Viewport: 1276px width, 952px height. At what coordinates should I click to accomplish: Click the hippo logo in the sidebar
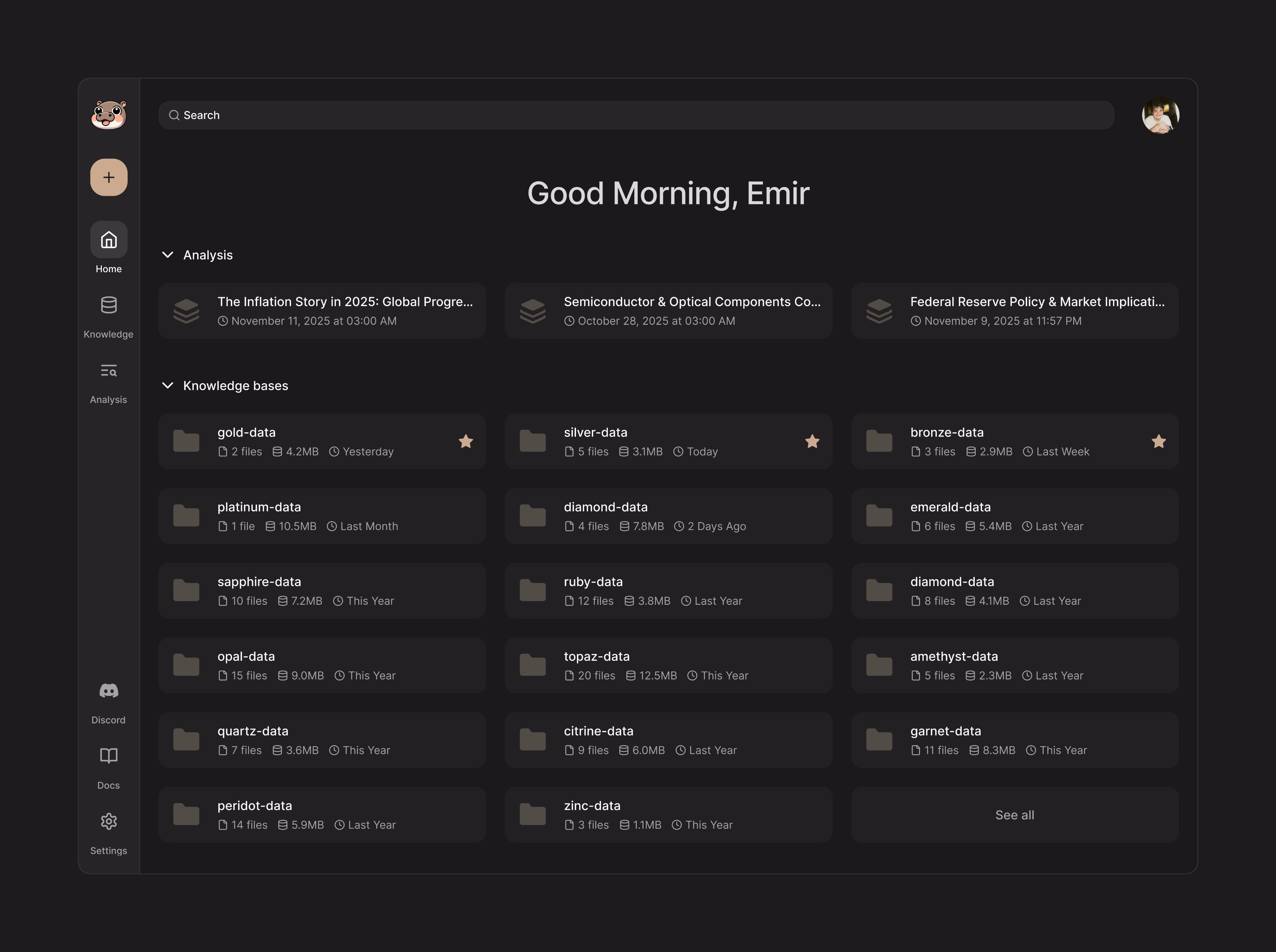(x=109, y=115)
